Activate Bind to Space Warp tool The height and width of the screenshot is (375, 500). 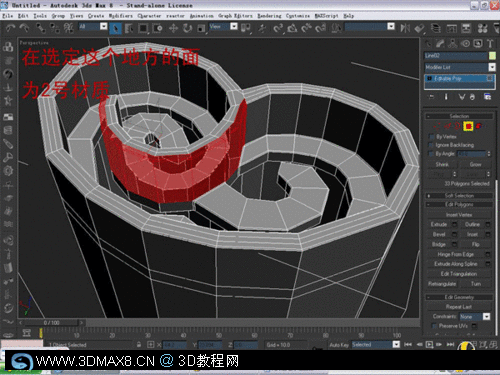tap(68, 28)
